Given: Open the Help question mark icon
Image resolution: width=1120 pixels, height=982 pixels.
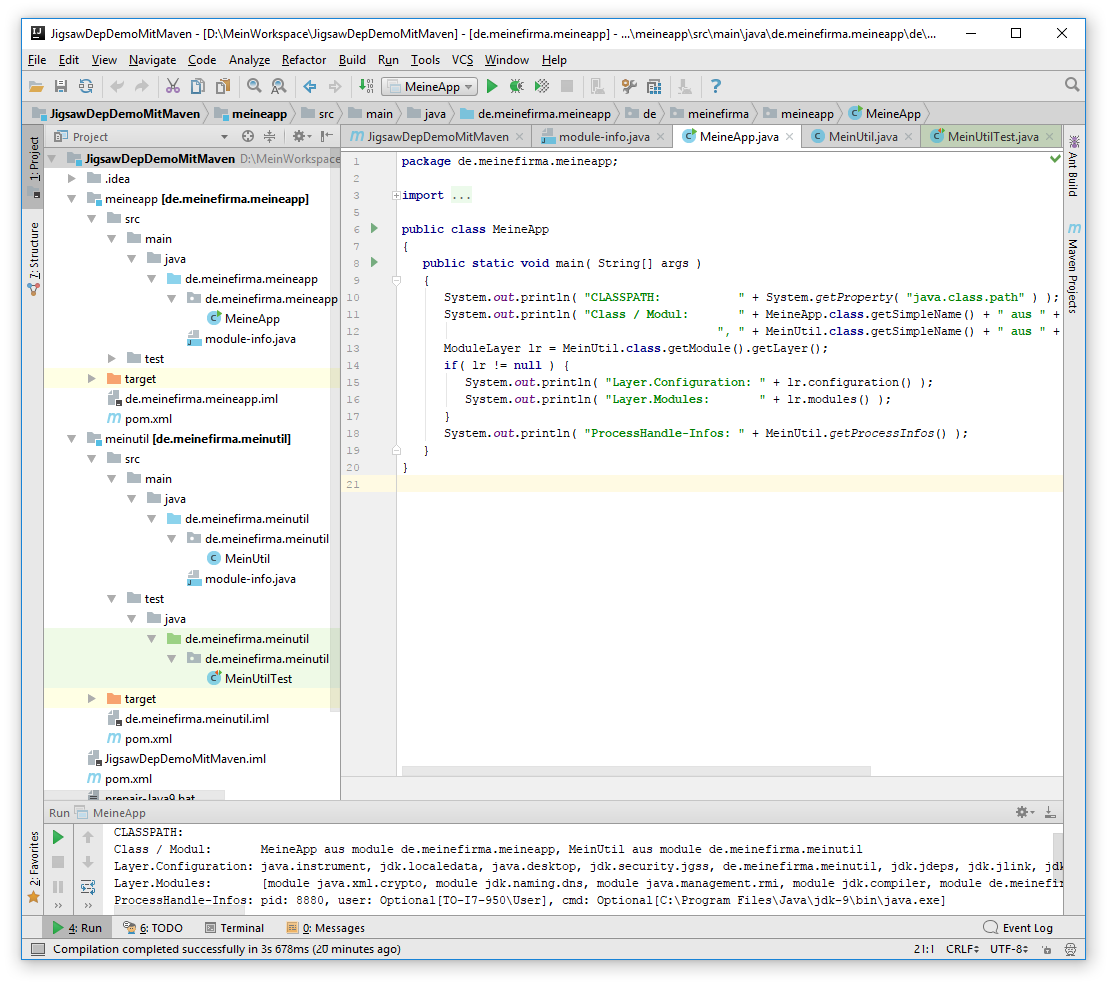Looking at the screenshot, I should (x=716, y=86).
